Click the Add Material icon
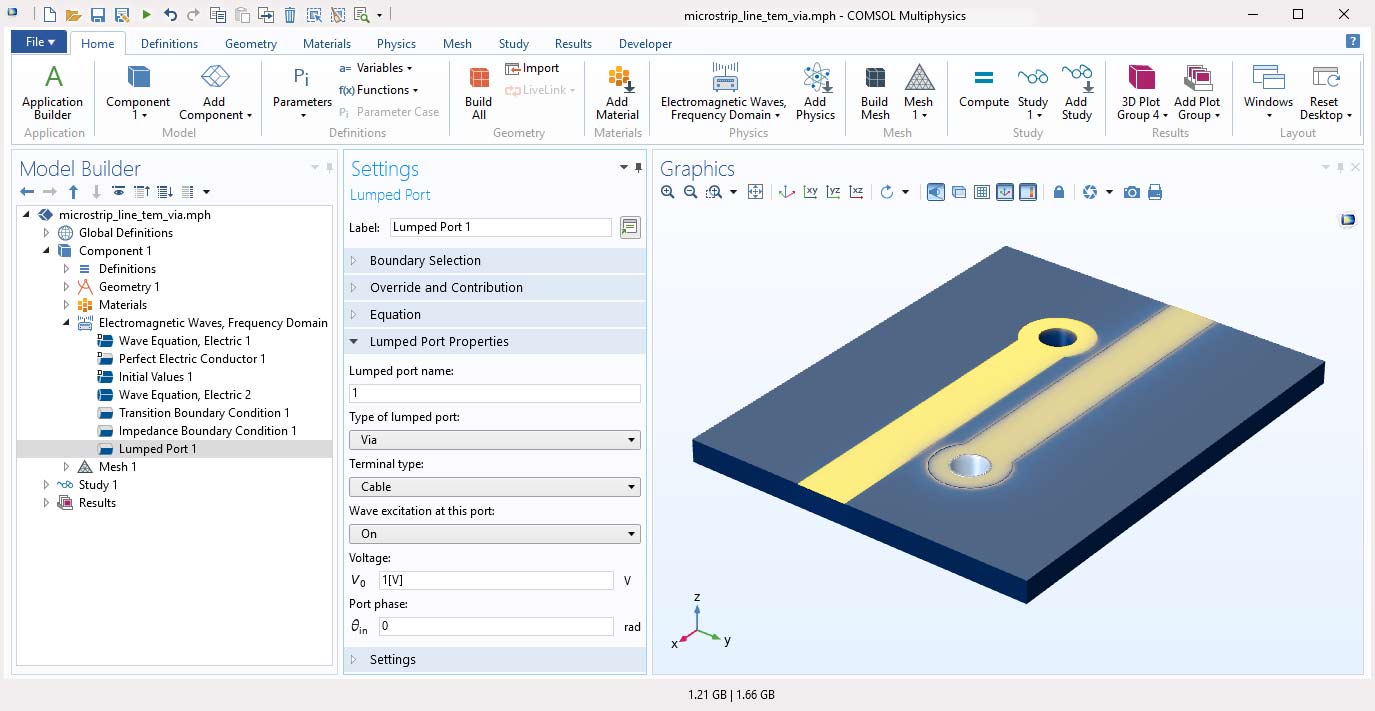The width and height of the screenshot is (1375, 711). pyautogui.click(x=617, y=92)
